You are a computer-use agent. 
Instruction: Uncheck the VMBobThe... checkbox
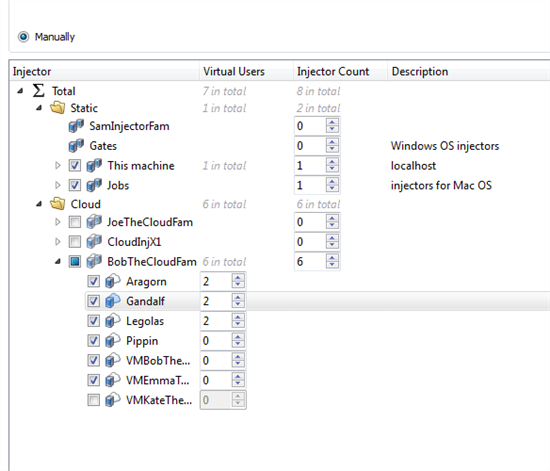[x=93, y=360]
